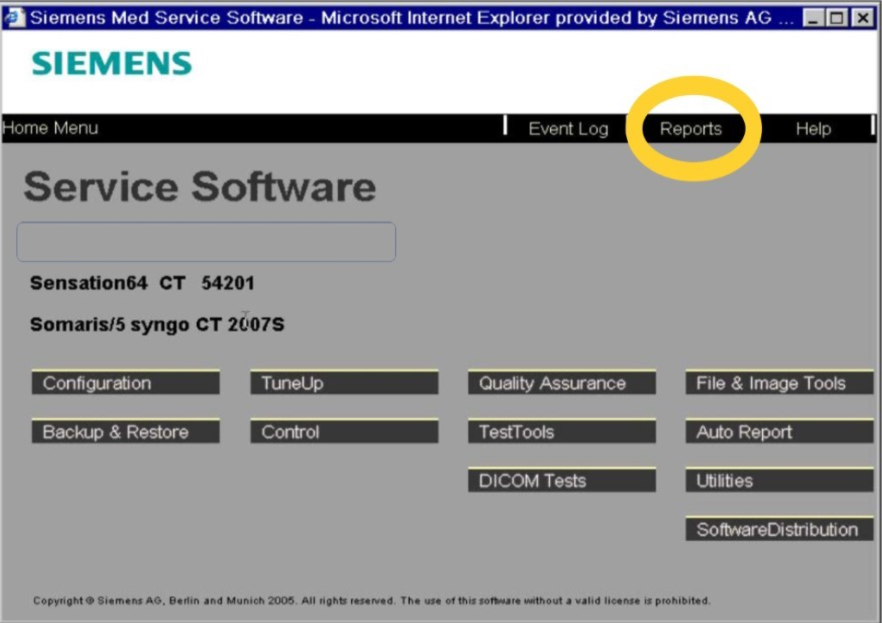The height and width of the screenshot is (623, 882).
Task: Close the Service Software window
Action: click(x=862, y=18)
